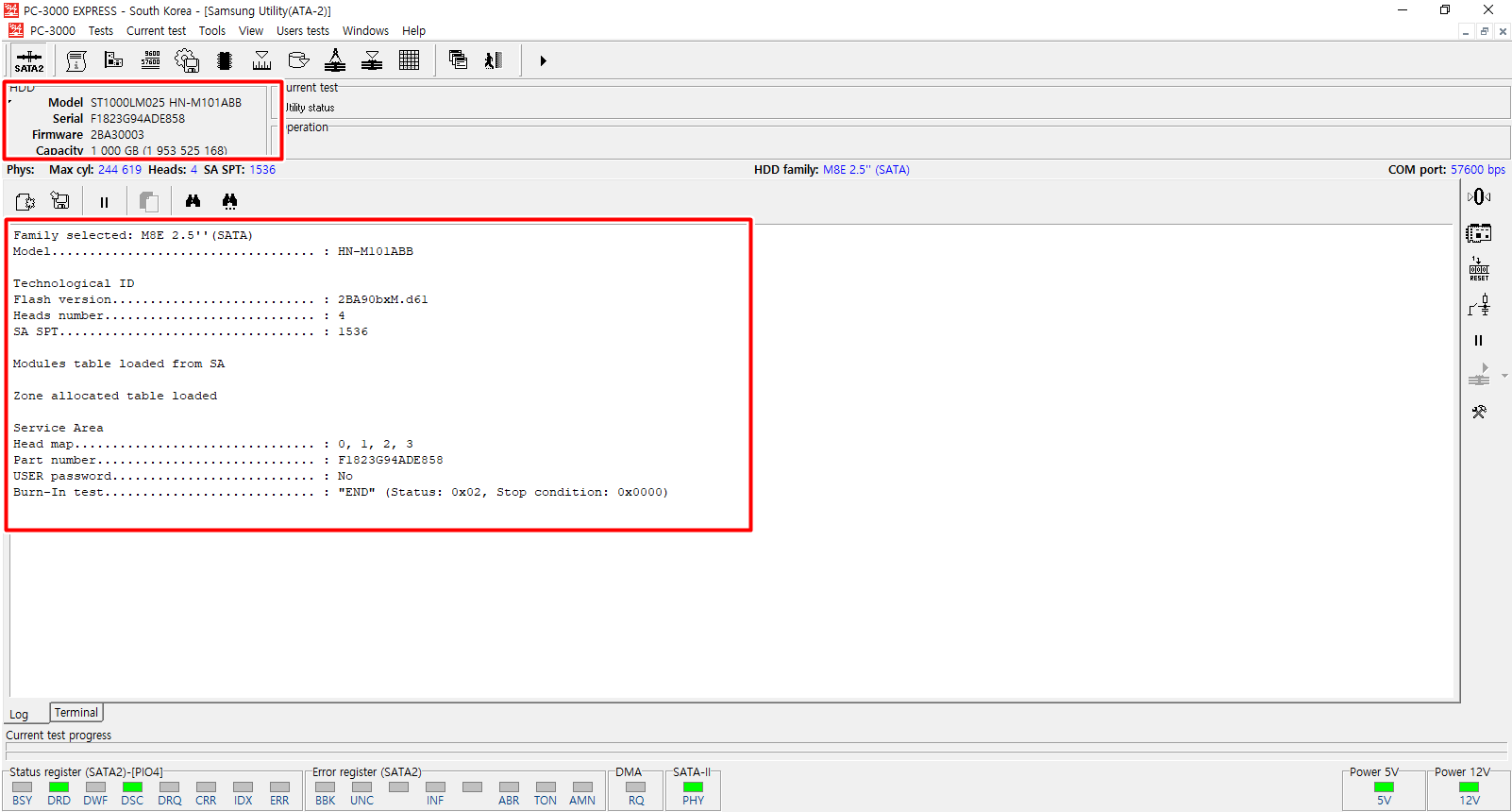
Task: Click the zero counter icon in sidebar
Action: pyautogui.click(x=1479, y=196)
